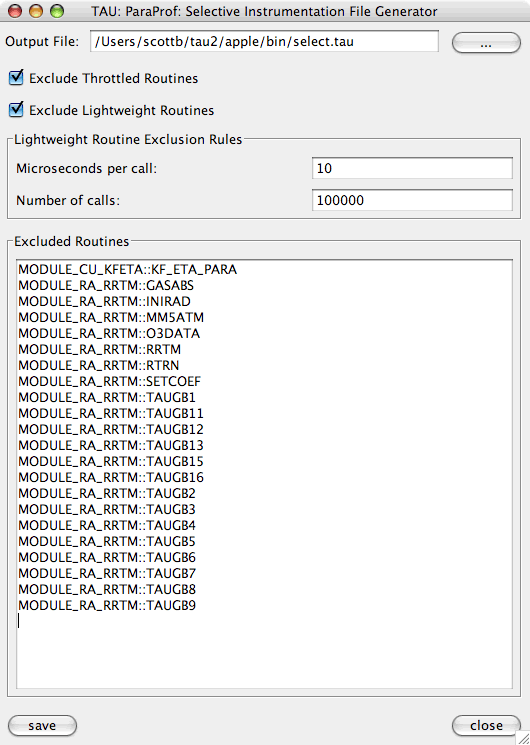Focus the Number of calls field
The width and height of the screenshot is (530, 745).
[412, 200]
